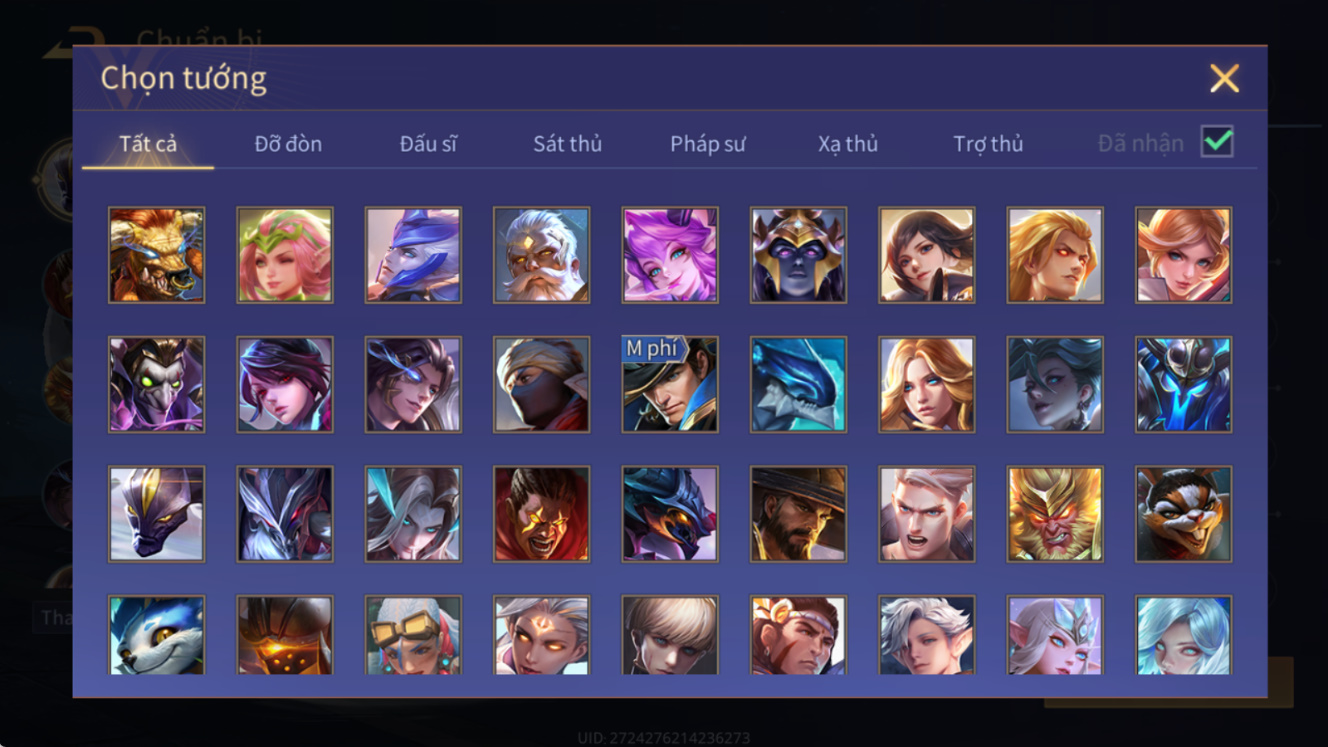Pick the orange lion beast hero
The width and height of the screenshot is (1328, 747).
(x=156, y=255)
